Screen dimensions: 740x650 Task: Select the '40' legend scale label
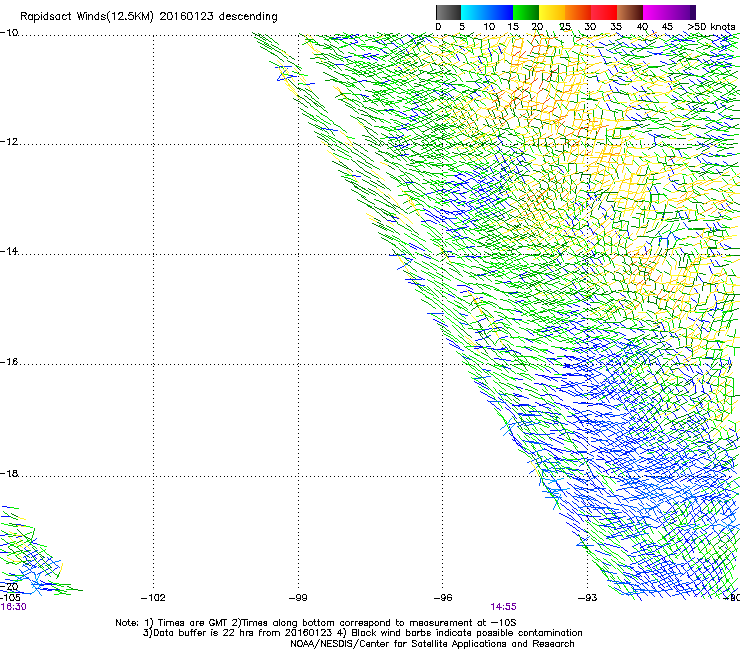[x=642, y=27]
